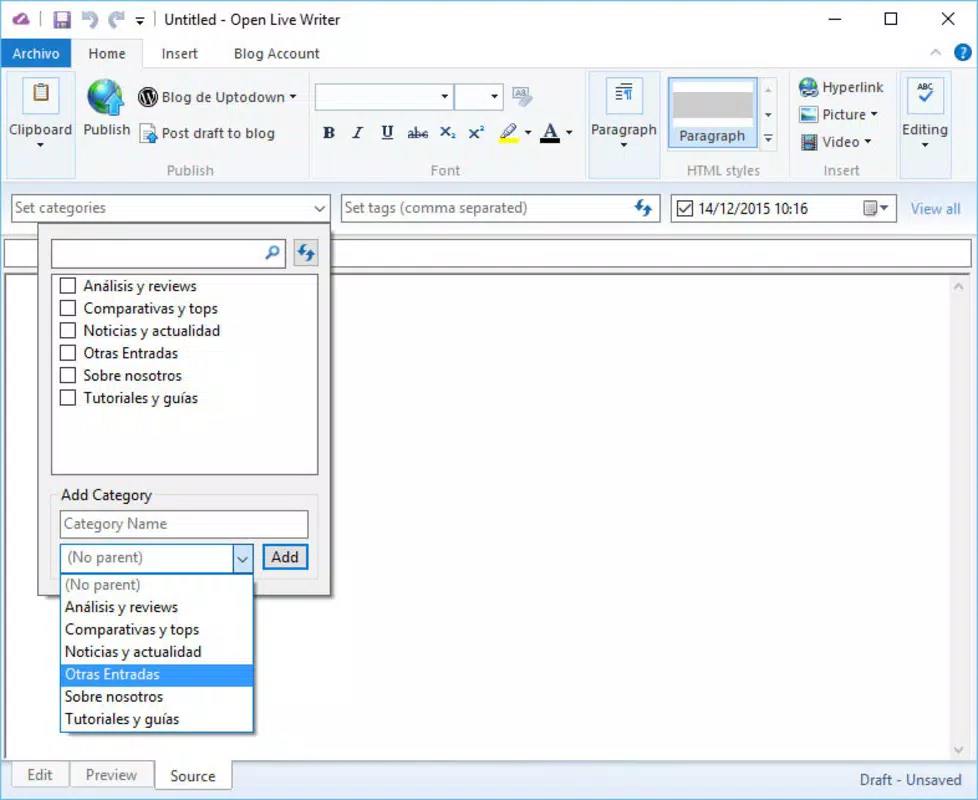Image resolution: width=978 pixels, height=800 pixels.
Task: Toggle Bold formatting
Action: [x=329, y=132]
